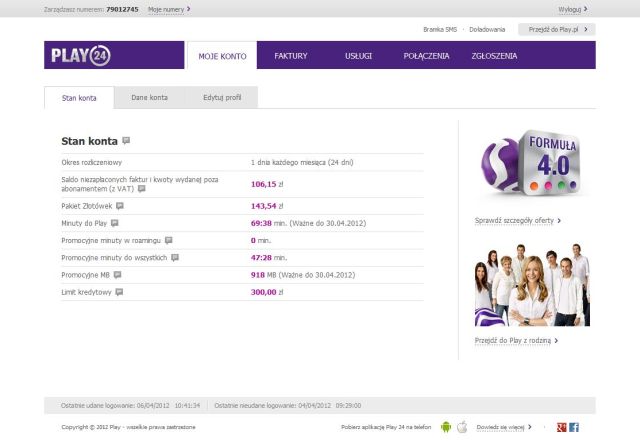Viewport: 640px width, 444px height.
Task: Open the Moje numery link
Action: tap(169, 9)
